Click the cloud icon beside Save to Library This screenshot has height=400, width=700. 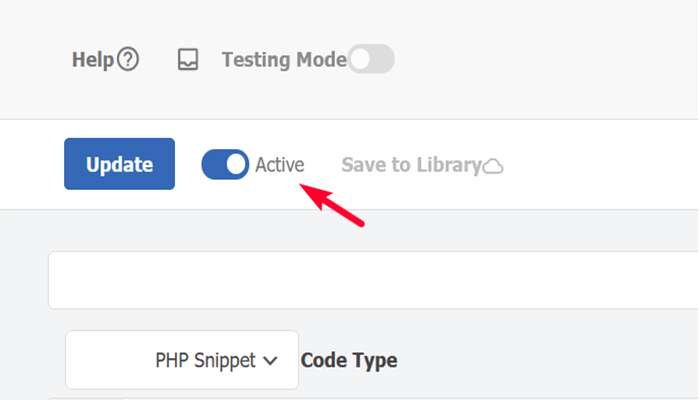[x=493, y=166]
